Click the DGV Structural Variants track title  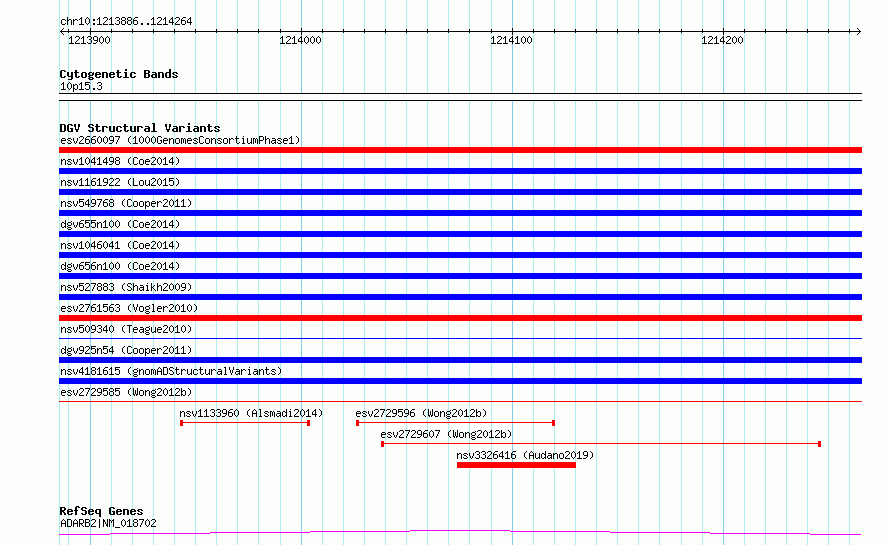click(140, 128)
